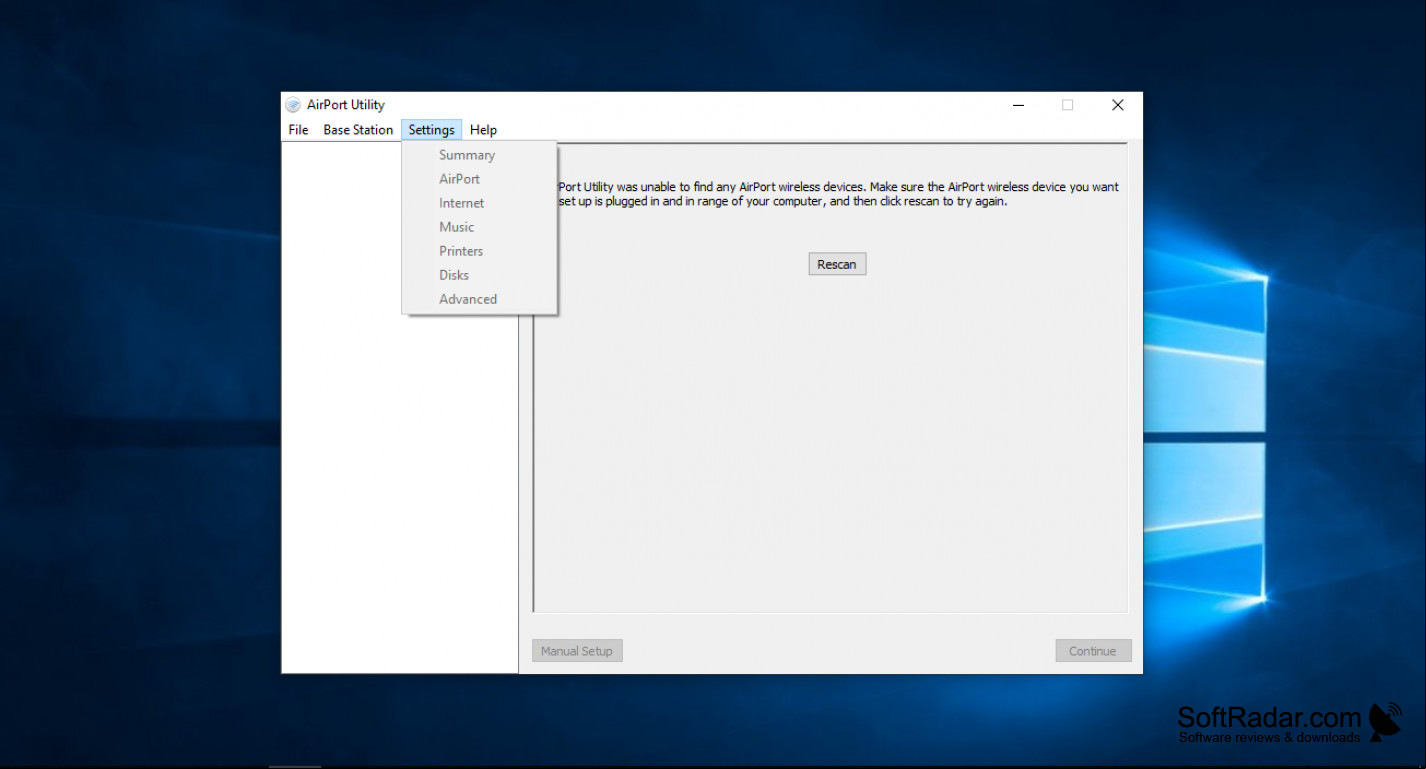This screenshot has width=1426, height=769.
Task: Open the File menu
Action: (298, 130)
